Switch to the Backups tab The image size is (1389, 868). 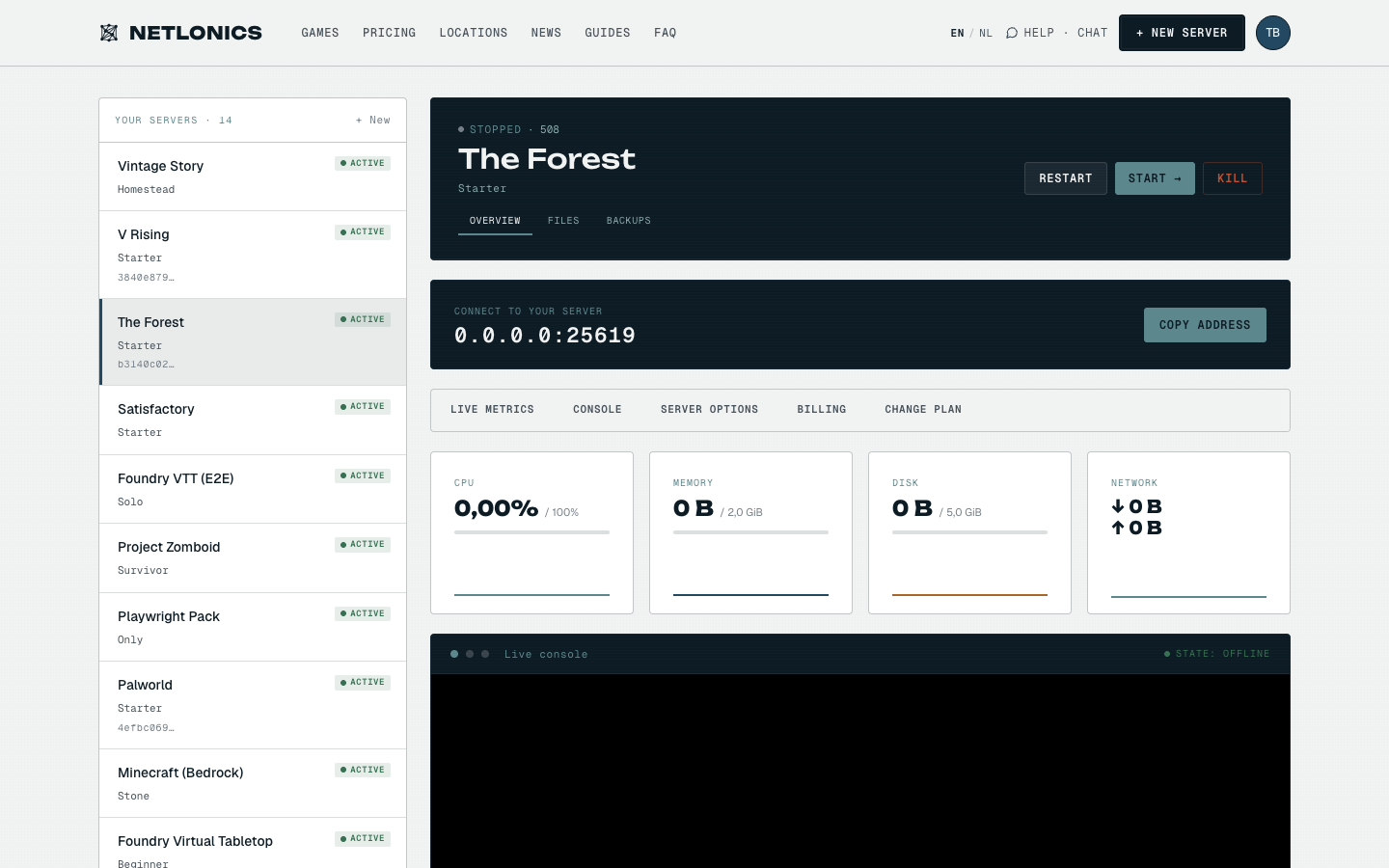point(629,221)
